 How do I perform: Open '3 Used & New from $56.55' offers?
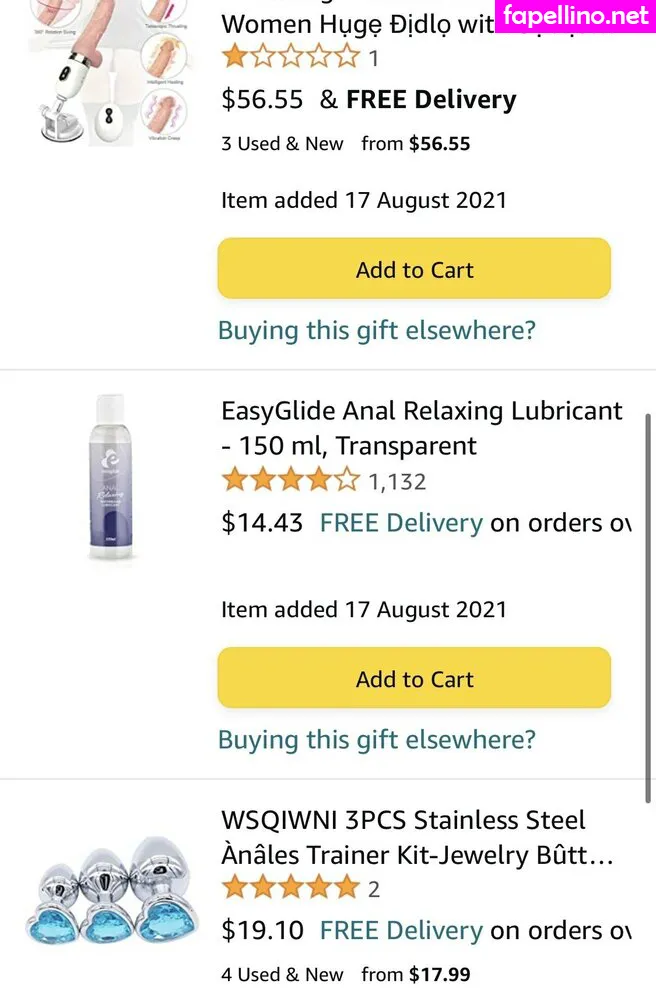345,144
